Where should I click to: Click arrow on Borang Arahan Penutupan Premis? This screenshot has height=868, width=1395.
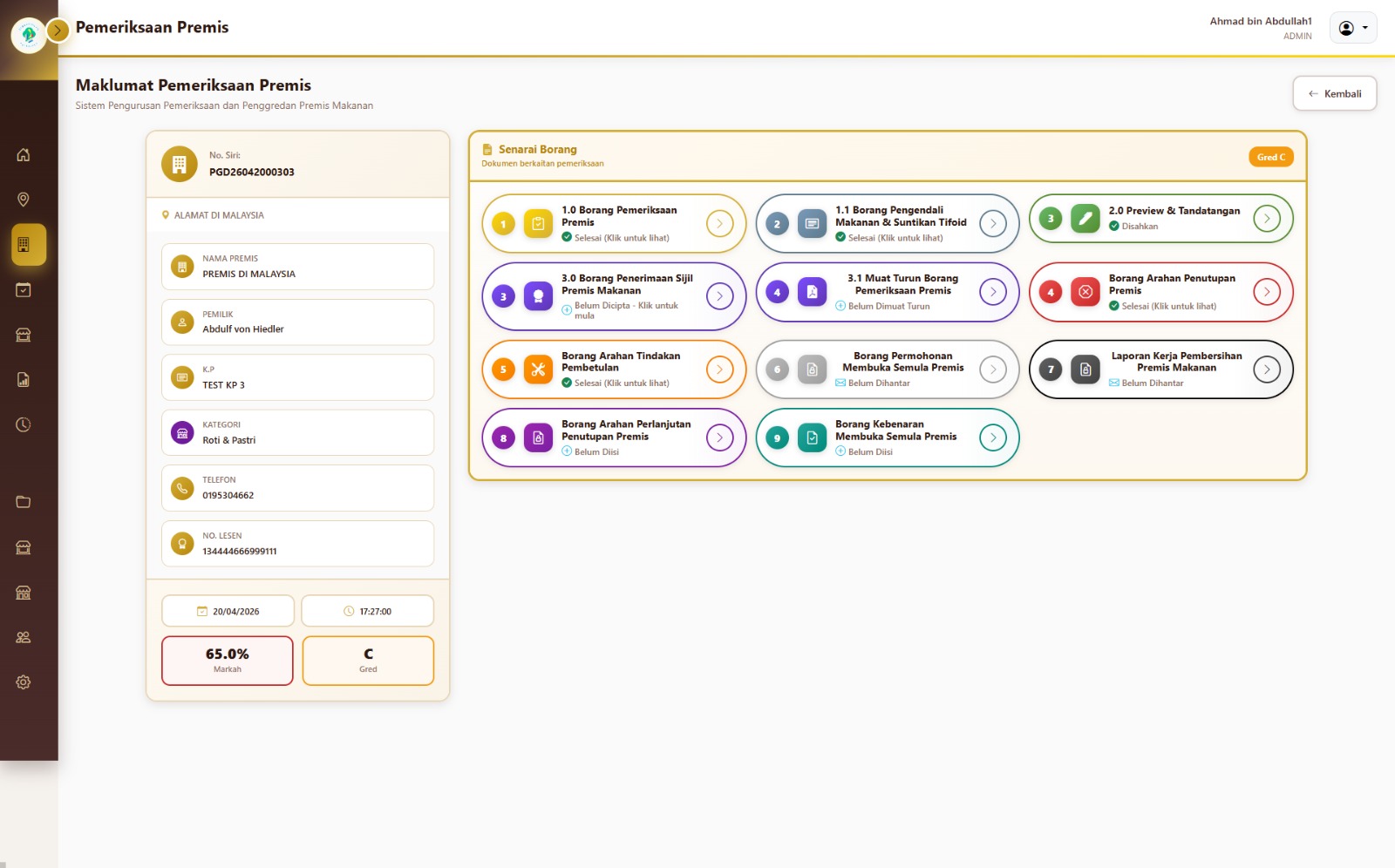click(x=1267, y=292)
